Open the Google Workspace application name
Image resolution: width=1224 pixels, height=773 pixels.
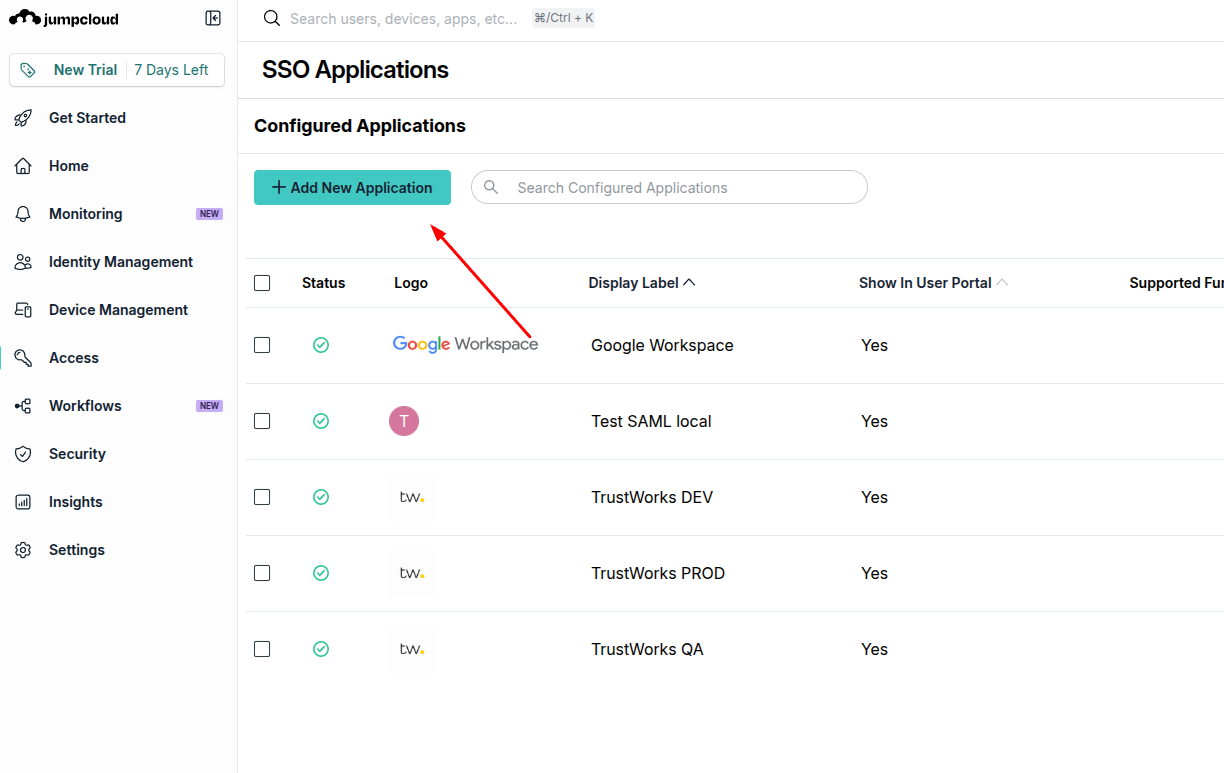tap(662, 345)
